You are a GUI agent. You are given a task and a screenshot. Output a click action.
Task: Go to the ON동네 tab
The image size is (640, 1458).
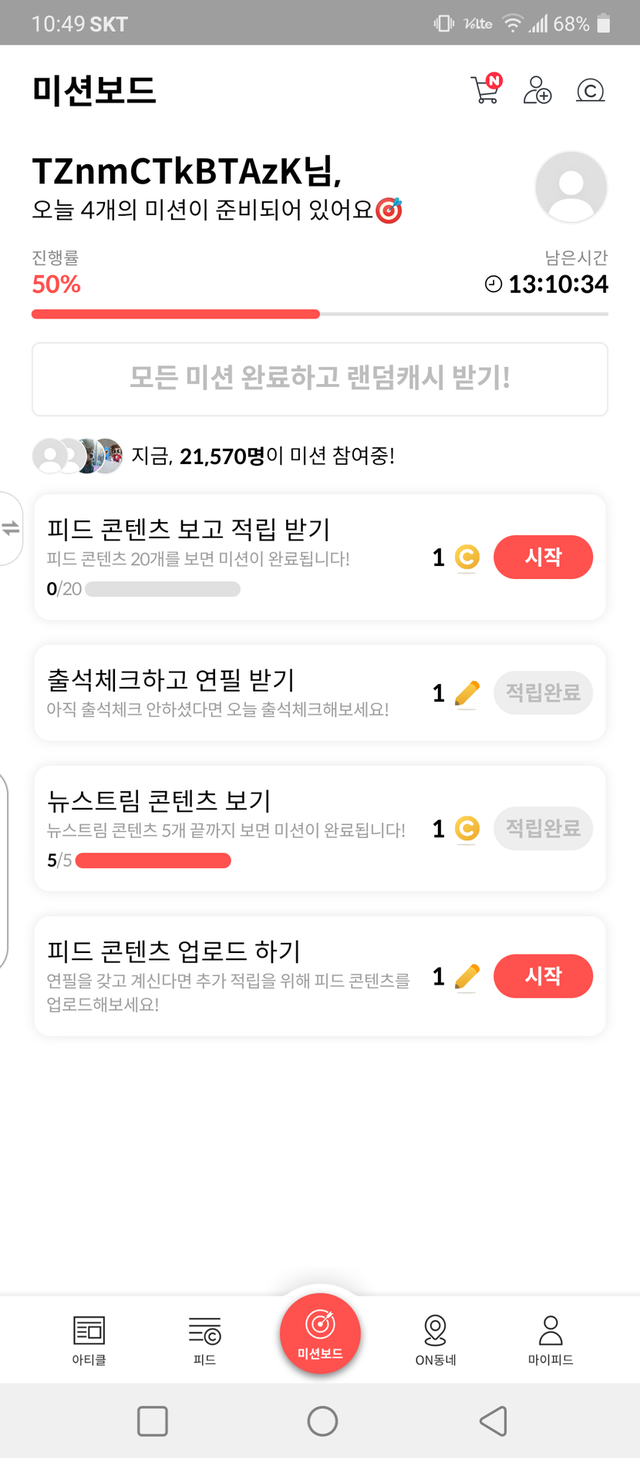435,1340
